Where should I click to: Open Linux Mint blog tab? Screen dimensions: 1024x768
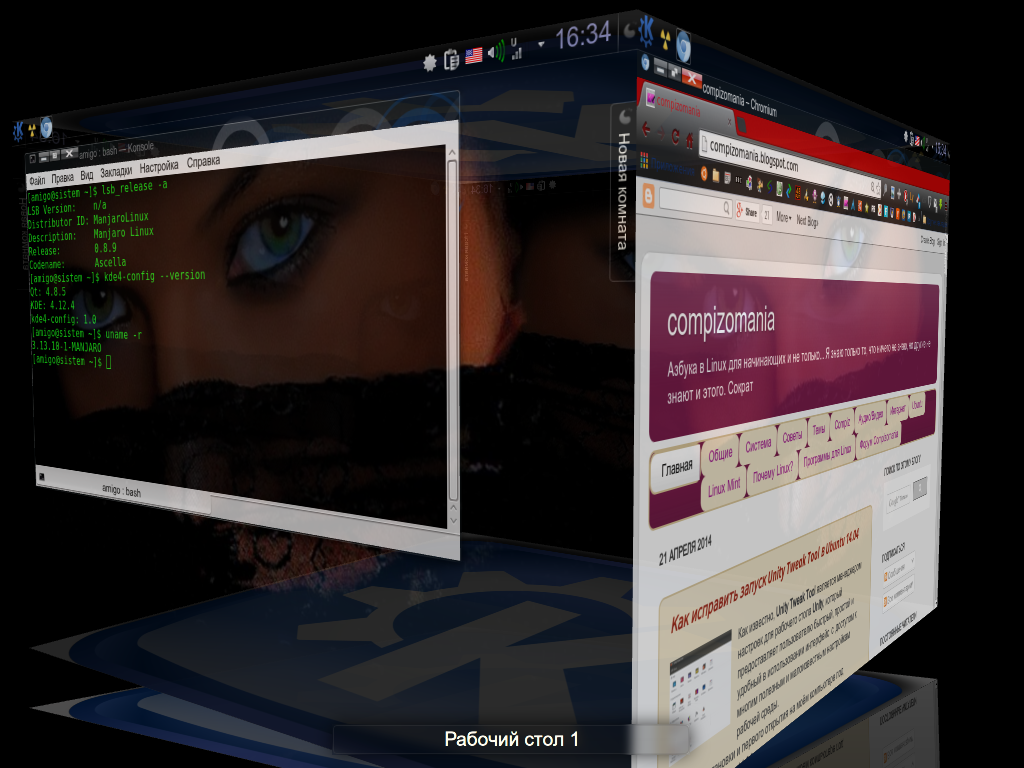click(724, 487)
